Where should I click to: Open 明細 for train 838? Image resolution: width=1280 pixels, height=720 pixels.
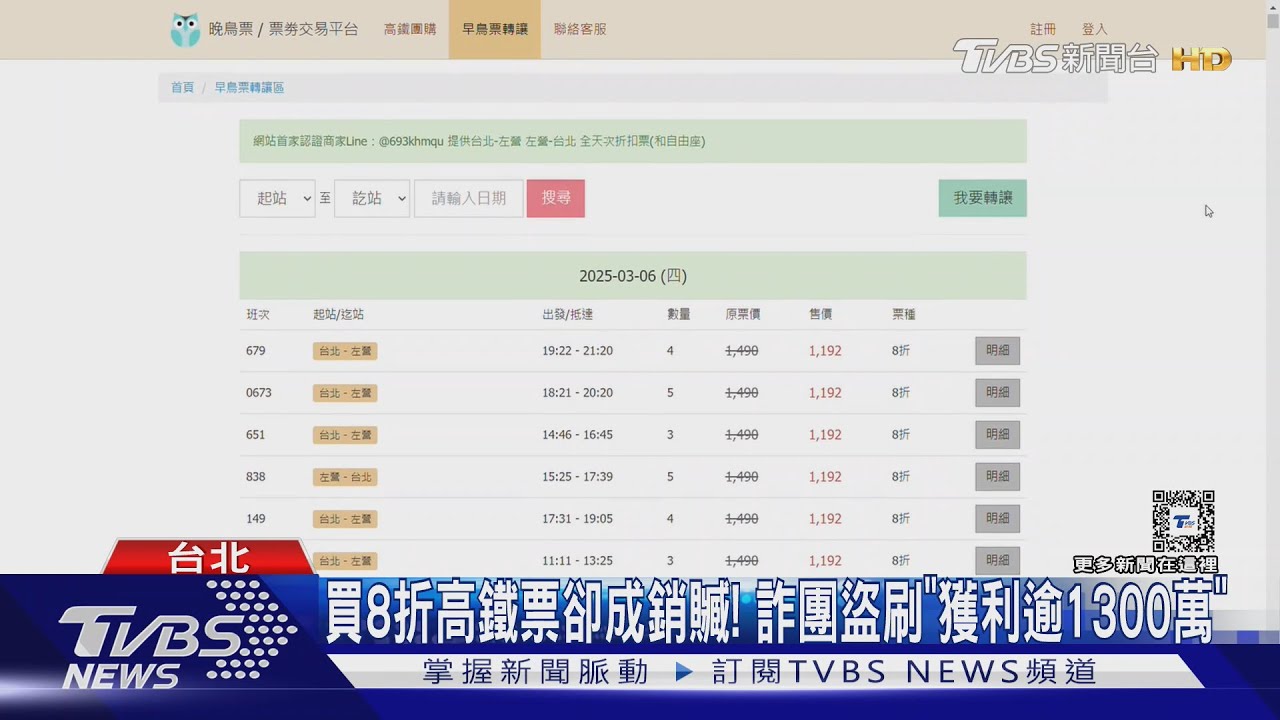998,477
